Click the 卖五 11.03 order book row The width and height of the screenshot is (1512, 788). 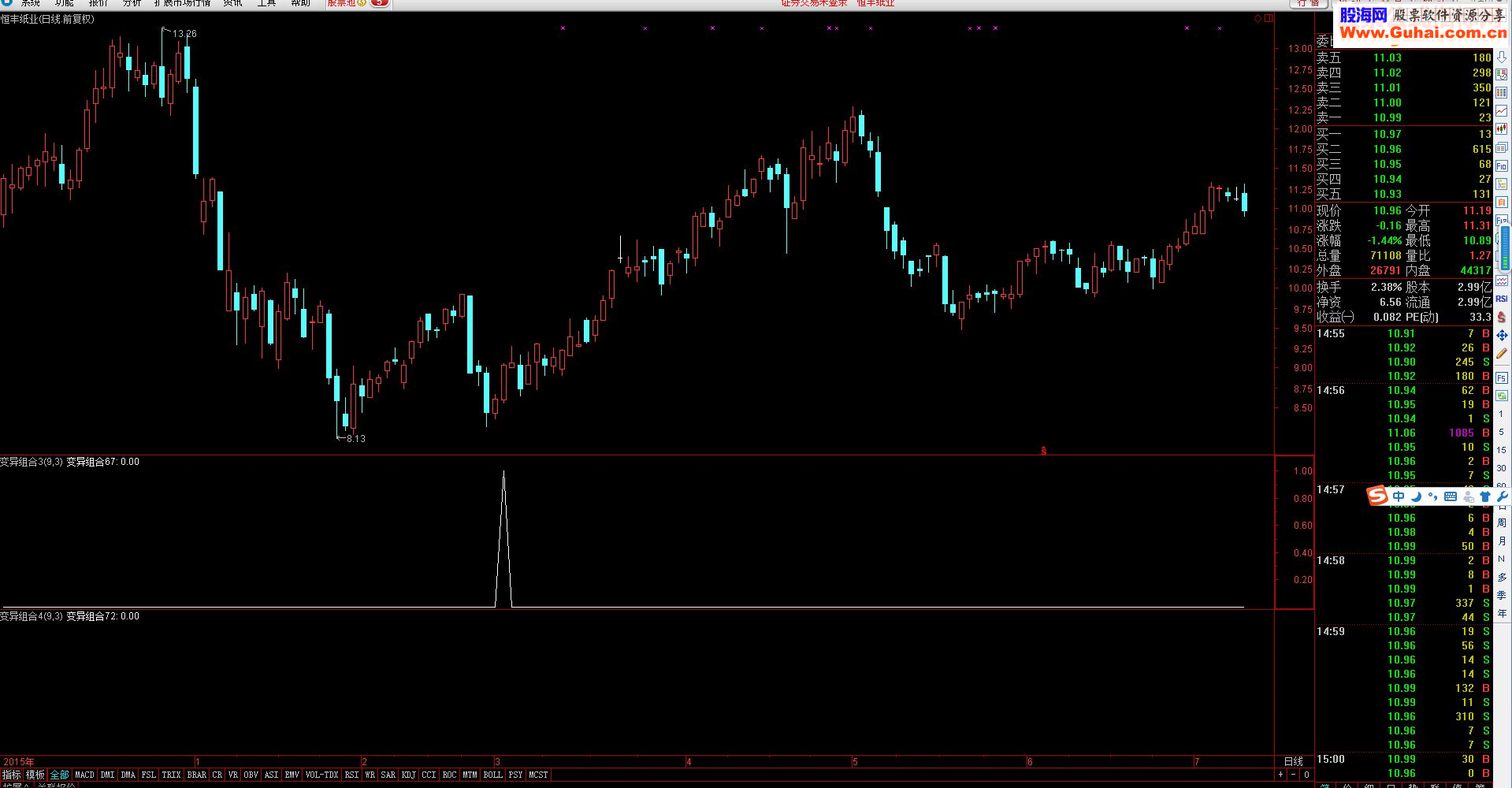pos(1403,58)
